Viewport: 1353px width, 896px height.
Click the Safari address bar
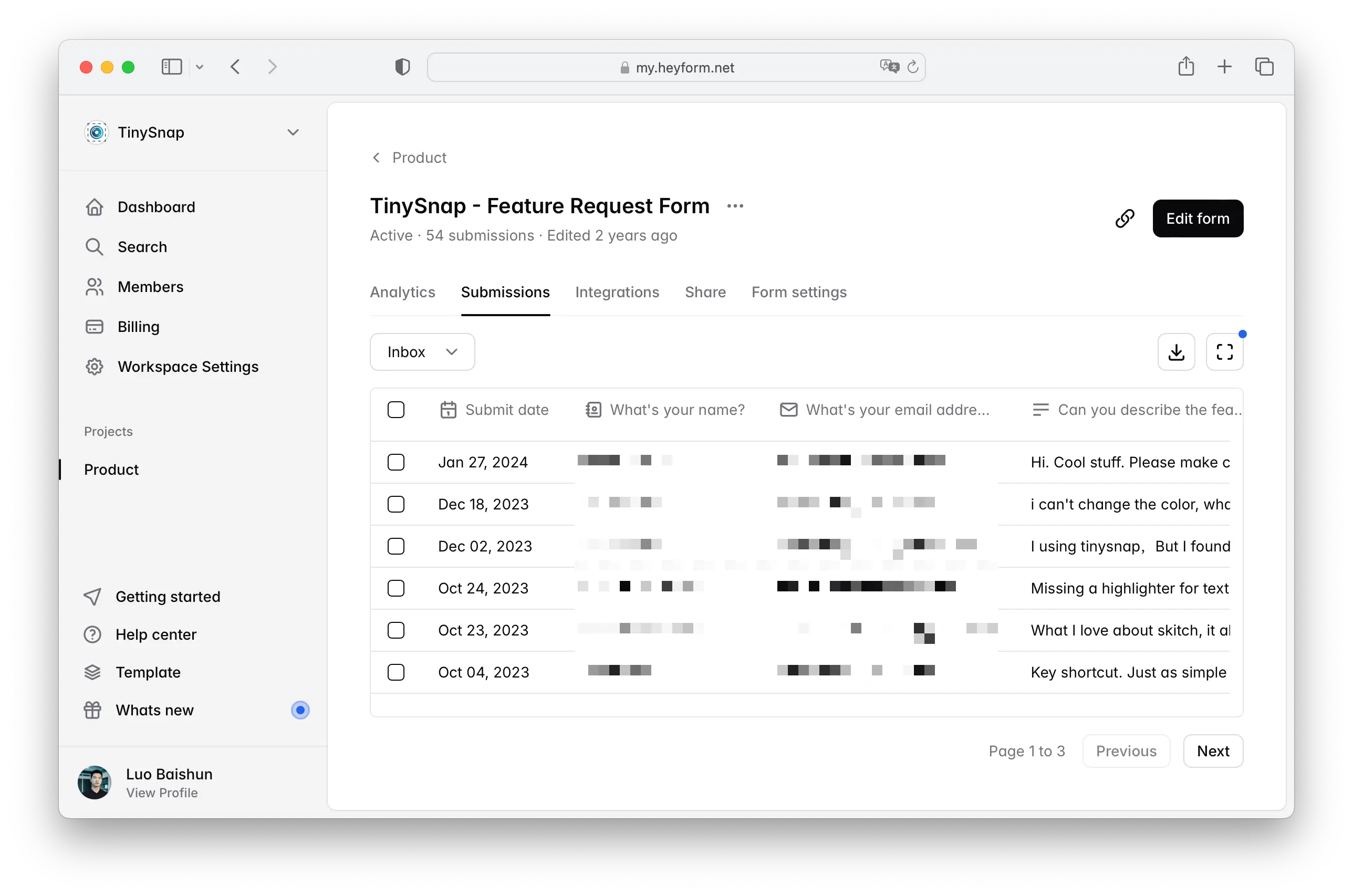coord(676,67)
